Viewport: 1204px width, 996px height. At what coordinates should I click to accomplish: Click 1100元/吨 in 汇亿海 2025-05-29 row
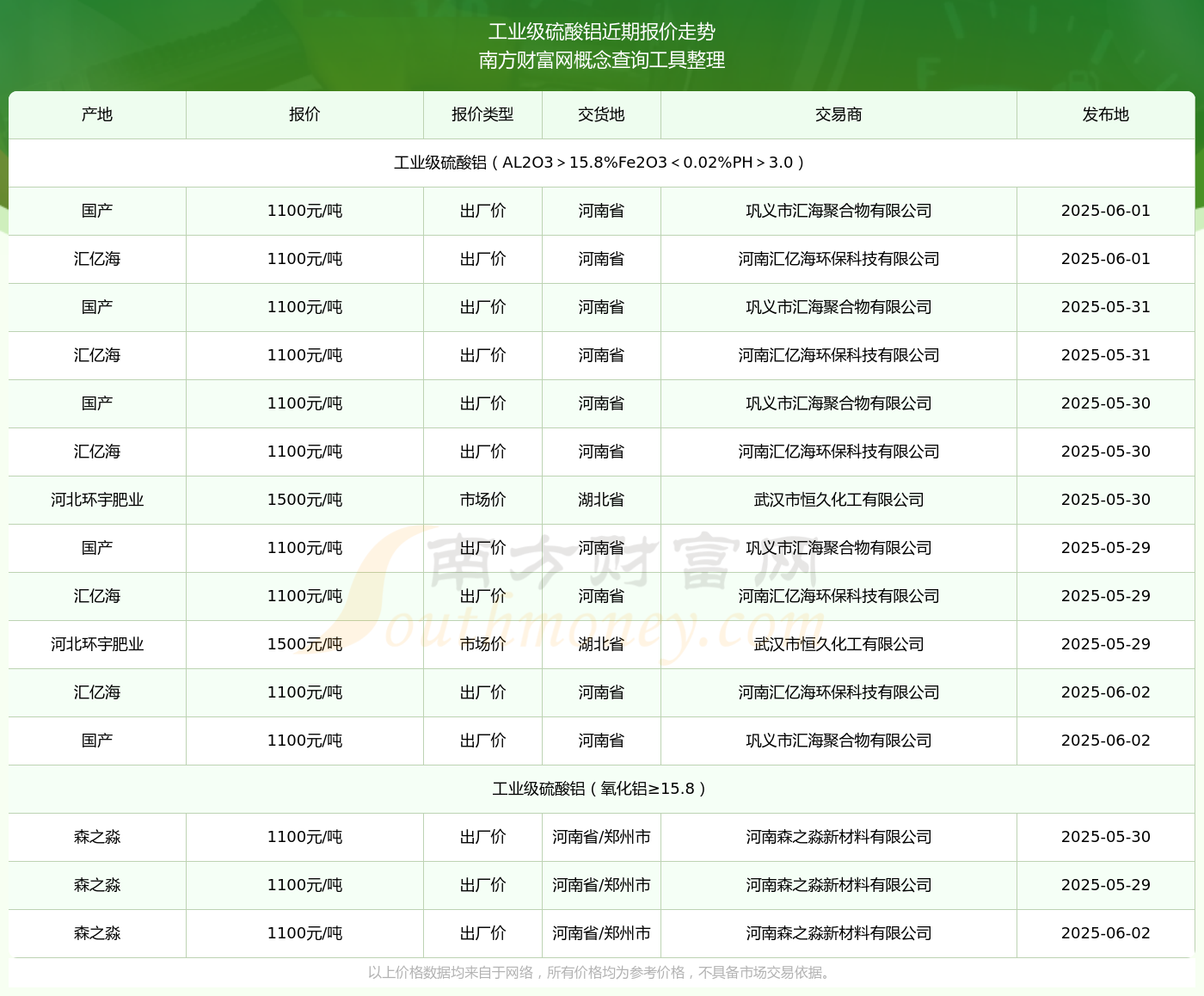coord(304,596)
